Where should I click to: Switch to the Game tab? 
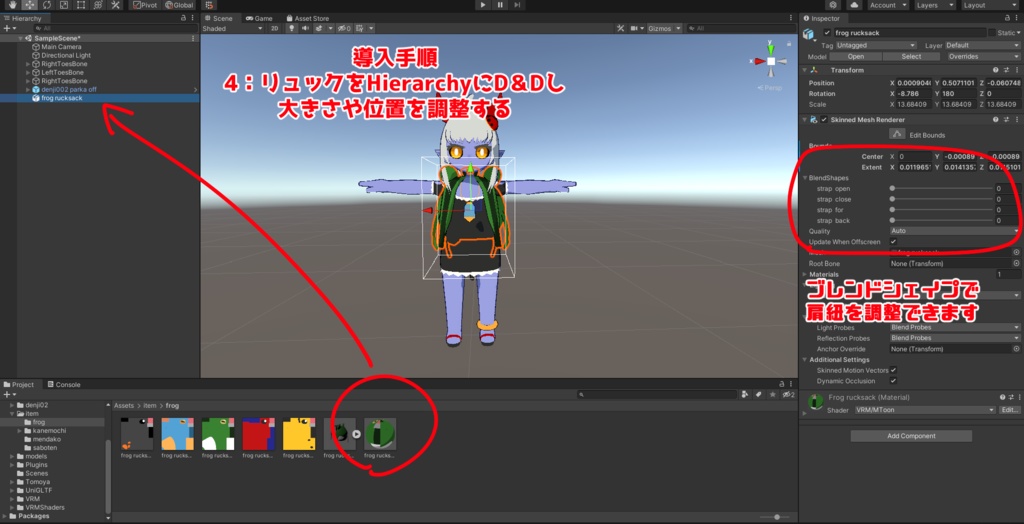point(259,18)
